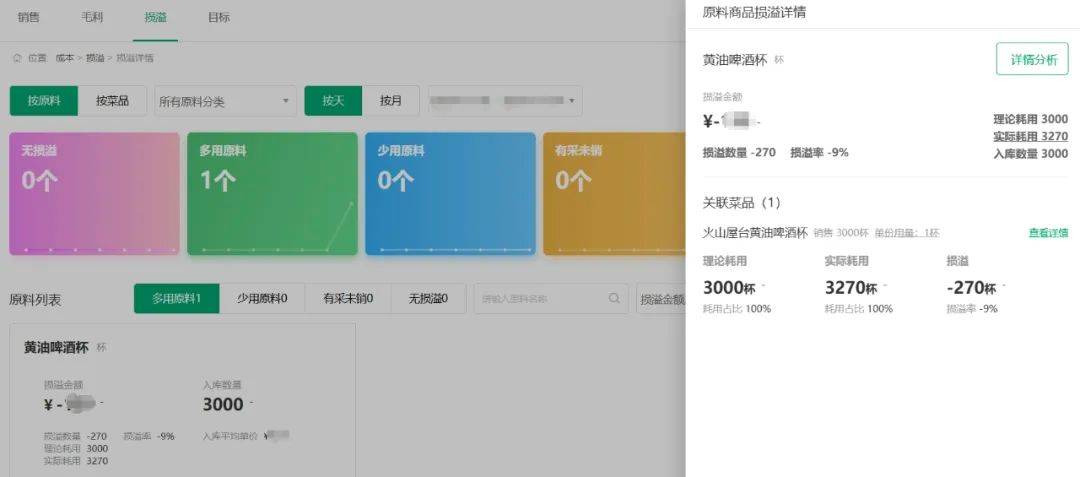
Task: Click the 详情分析 button
Action: pyautogui.click(x=1032, y=59)
